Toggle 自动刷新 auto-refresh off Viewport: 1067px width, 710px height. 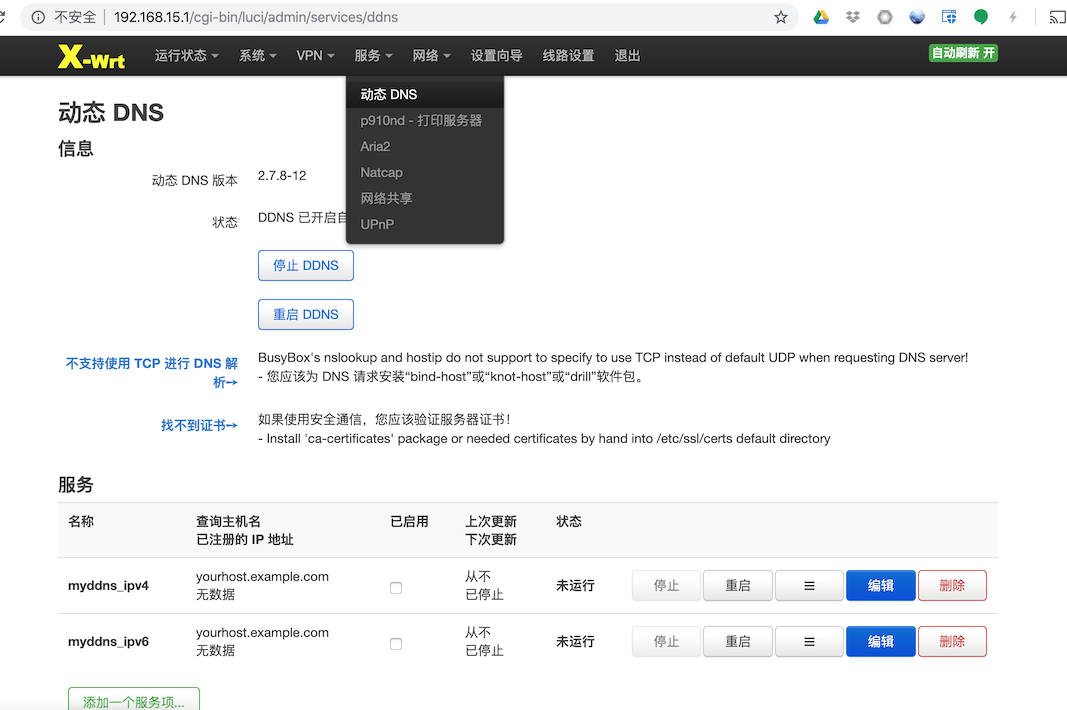tap(962, 52)
